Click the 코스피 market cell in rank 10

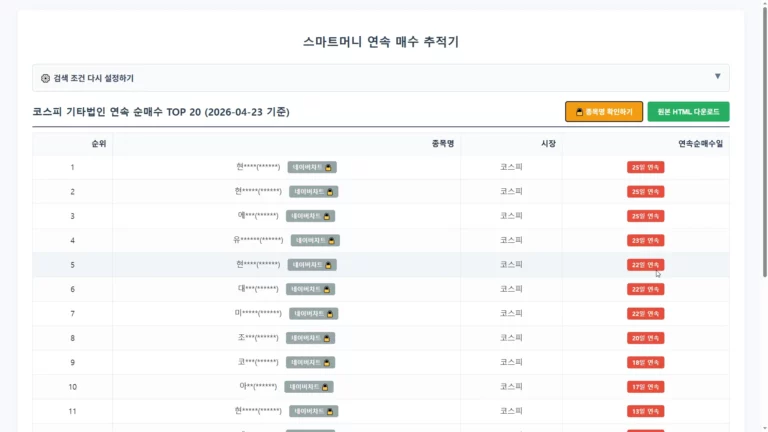tap(511, 386)
